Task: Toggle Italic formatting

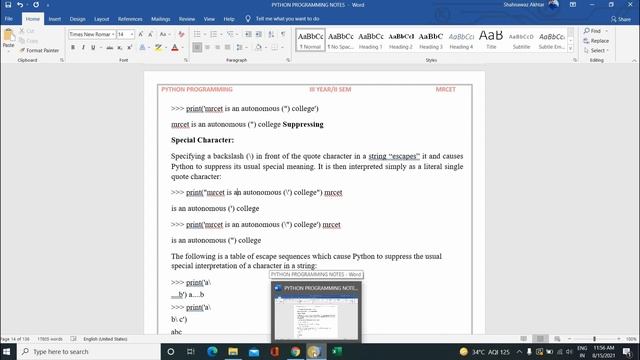Action: [x=83, y=48]
